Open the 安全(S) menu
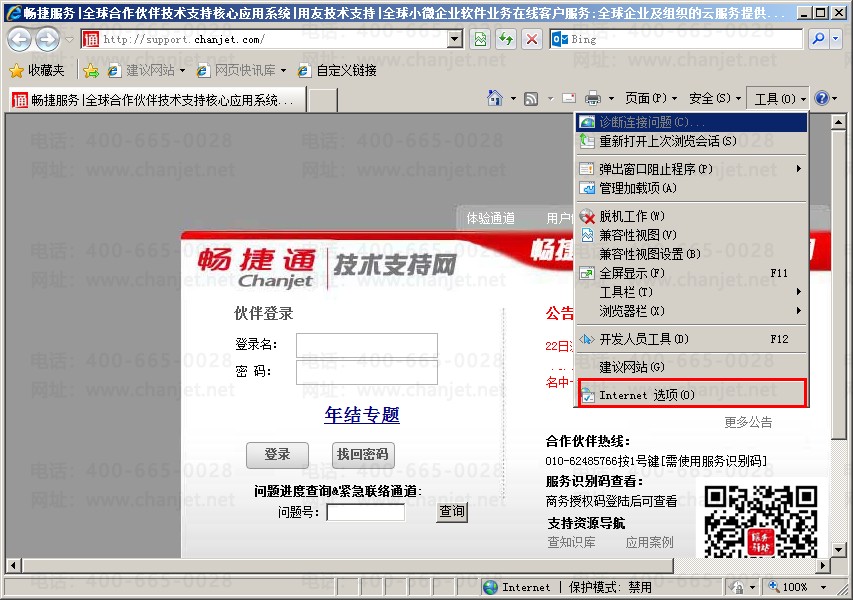Image resolution: width=853 pixels, height=600 pixels. pos(715,98)
